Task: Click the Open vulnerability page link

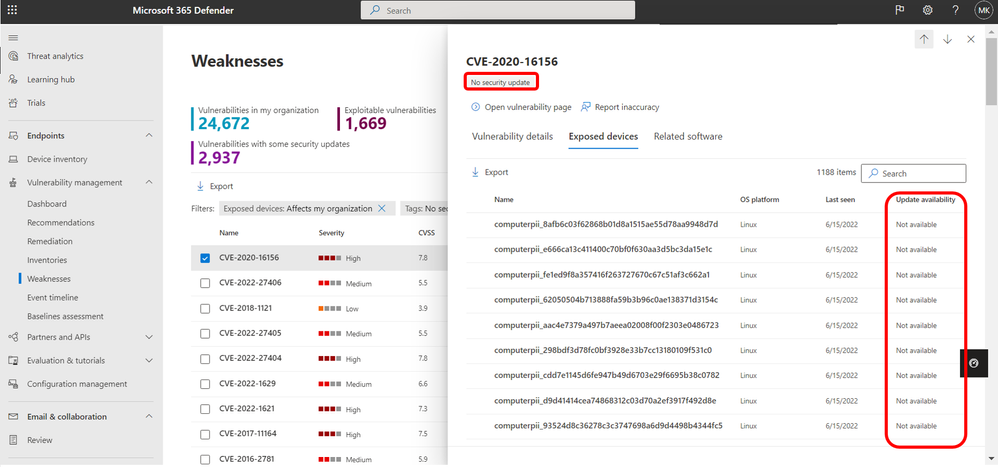Action: (528, 108)
